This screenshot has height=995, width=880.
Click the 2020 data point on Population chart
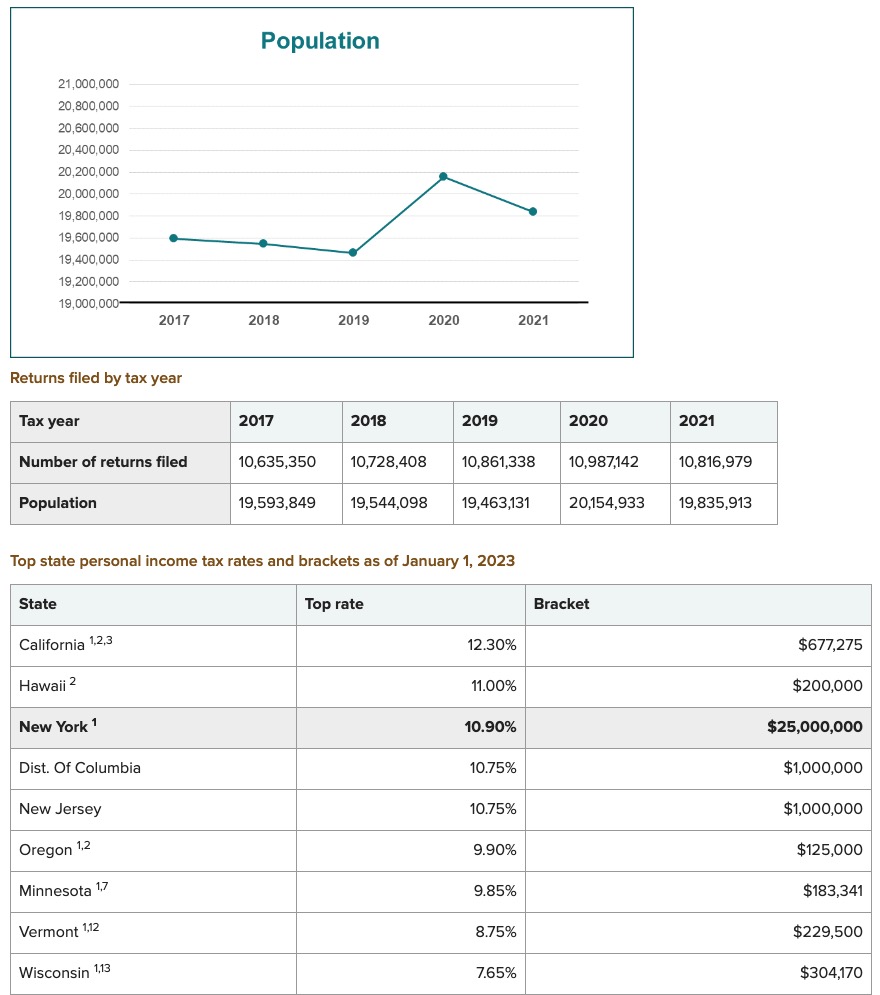click(443, 176)
